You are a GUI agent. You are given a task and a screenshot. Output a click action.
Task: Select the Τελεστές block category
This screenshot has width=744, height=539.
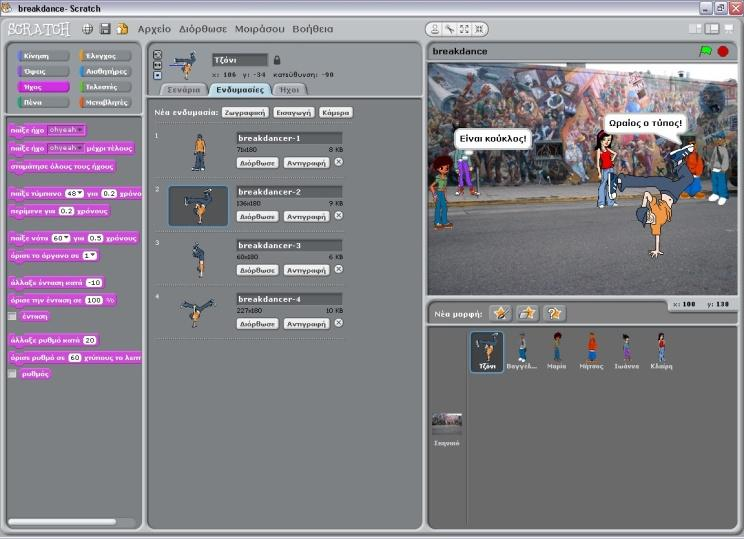coord(105,87)
